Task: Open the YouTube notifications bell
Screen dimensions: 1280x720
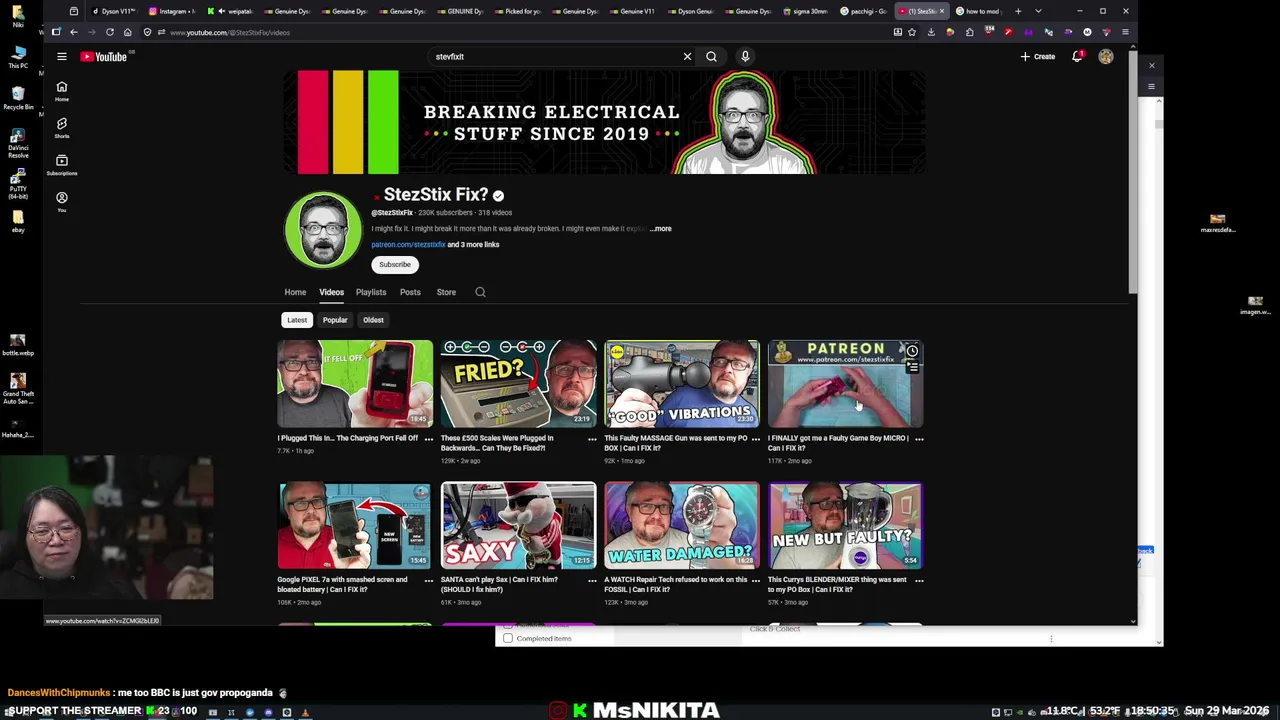Action: pyautogui.click(x=1077, y=57)
